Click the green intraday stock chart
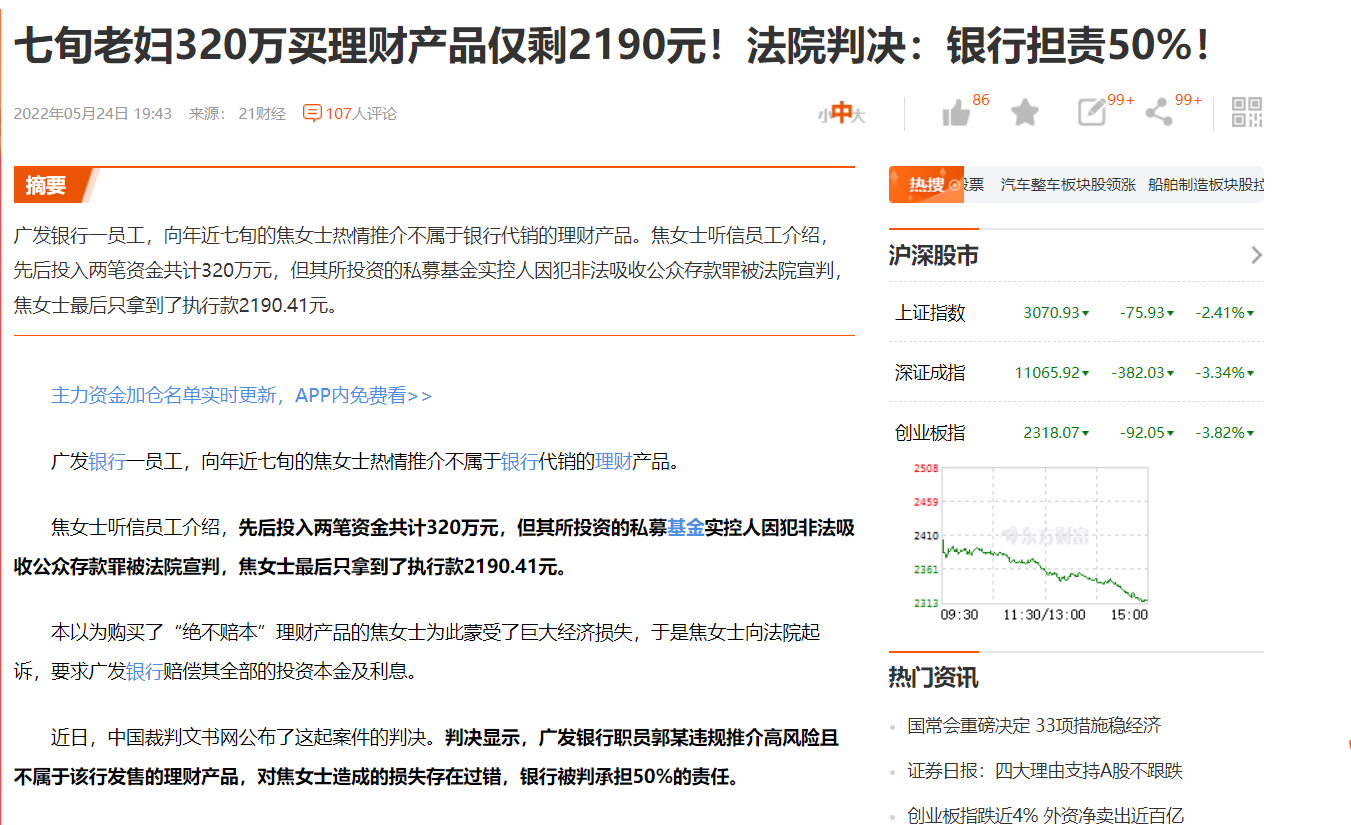 [1045, 540]
